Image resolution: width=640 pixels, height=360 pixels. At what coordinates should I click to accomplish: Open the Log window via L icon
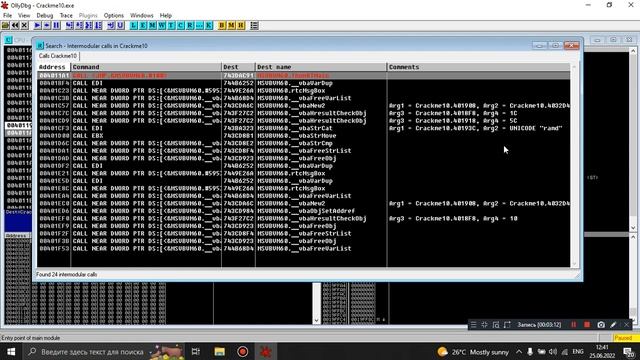click(133, 25)
